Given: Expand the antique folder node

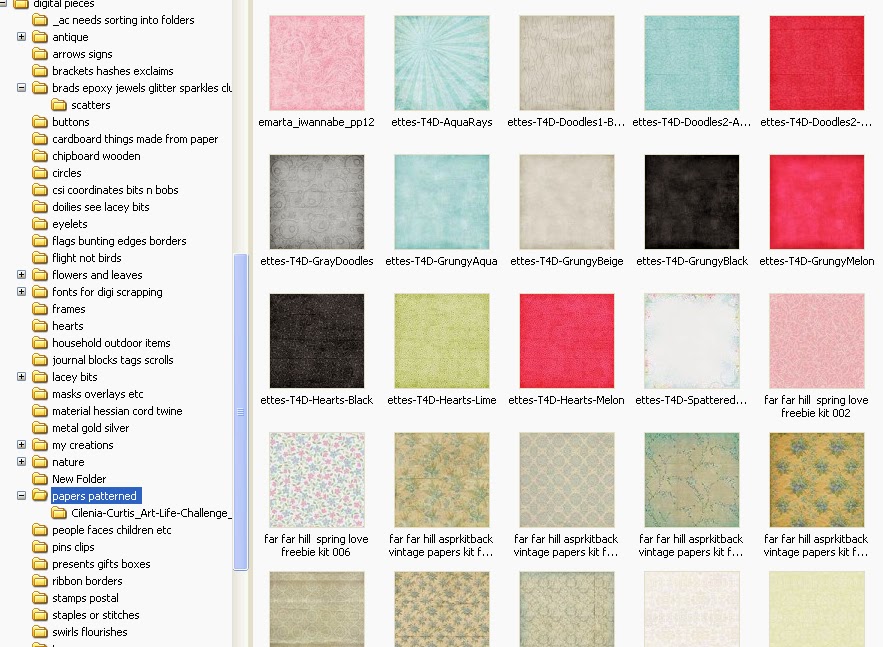Looking at the screenshot, I should (x=21, y=37).
